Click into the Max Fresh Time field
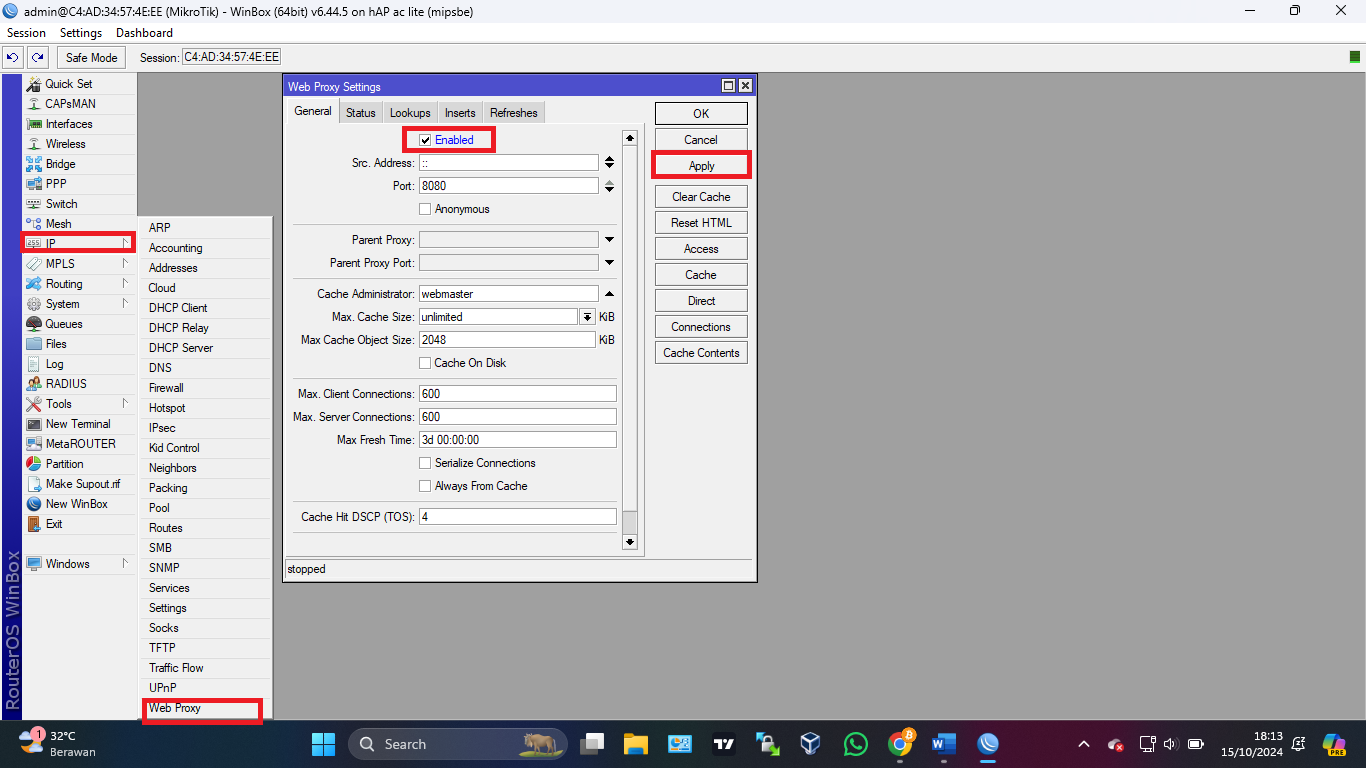 point(518,440)
